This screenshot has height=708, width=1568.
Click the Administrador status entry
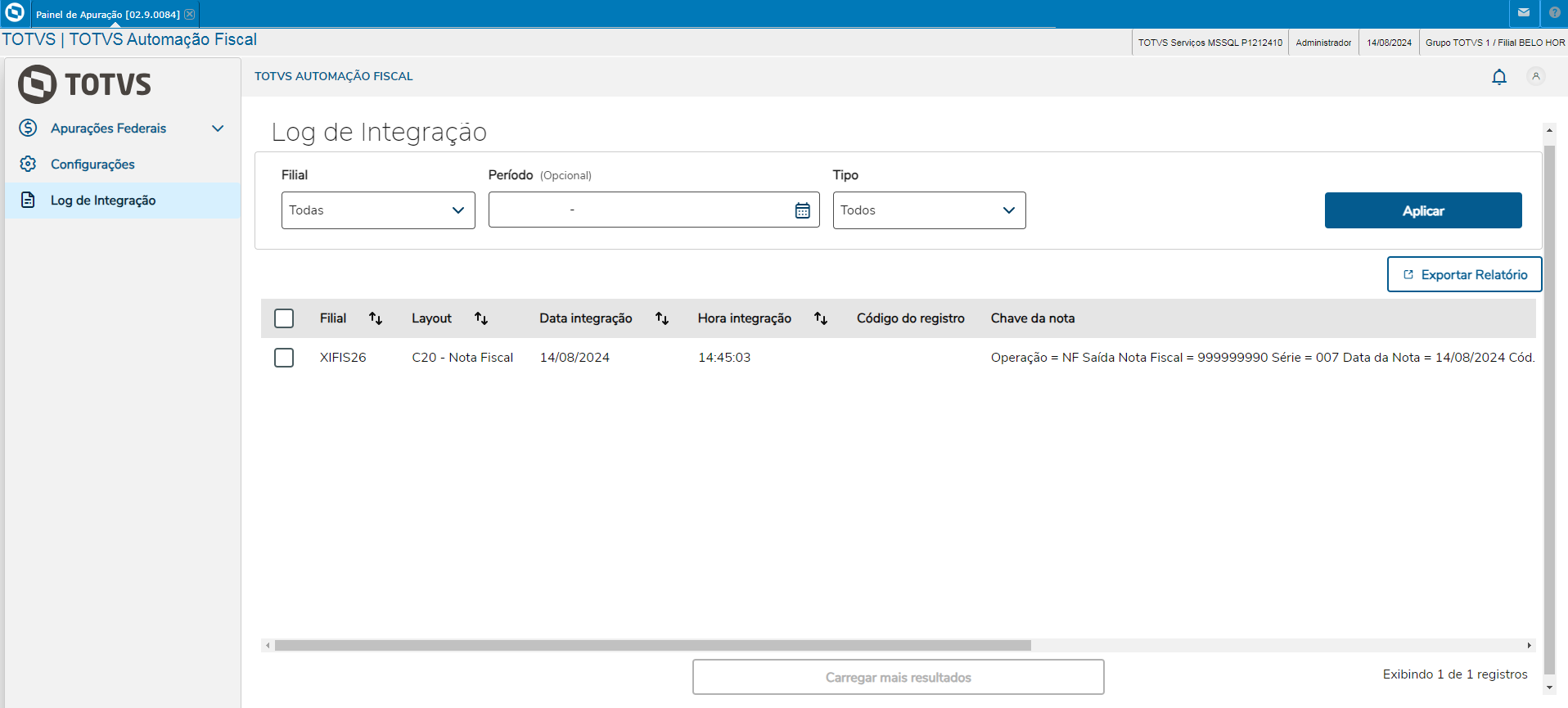coord(1323,43)
